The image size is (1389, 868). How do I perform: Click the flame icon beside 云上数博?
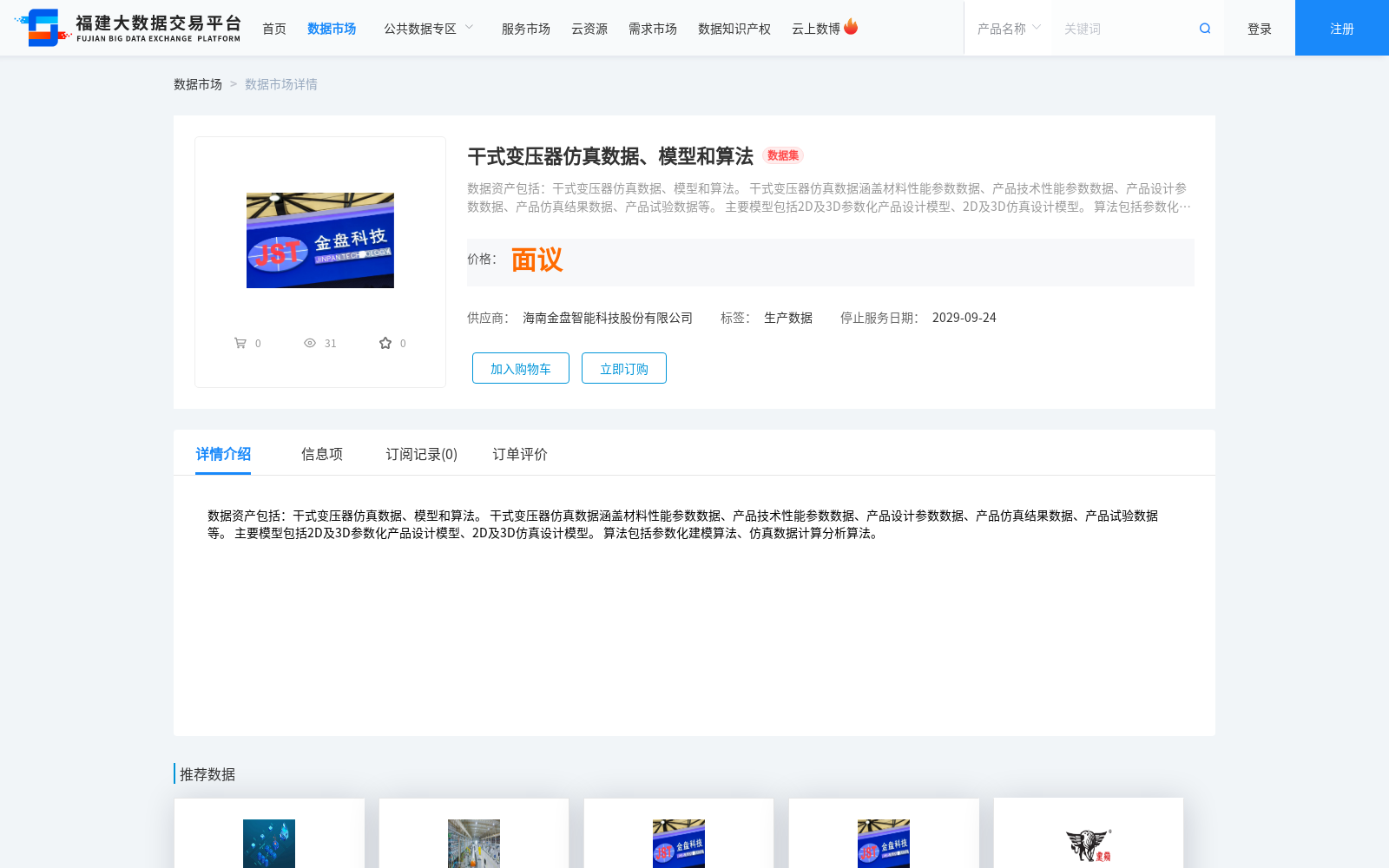pyautogui.click(x=851, y=27)
